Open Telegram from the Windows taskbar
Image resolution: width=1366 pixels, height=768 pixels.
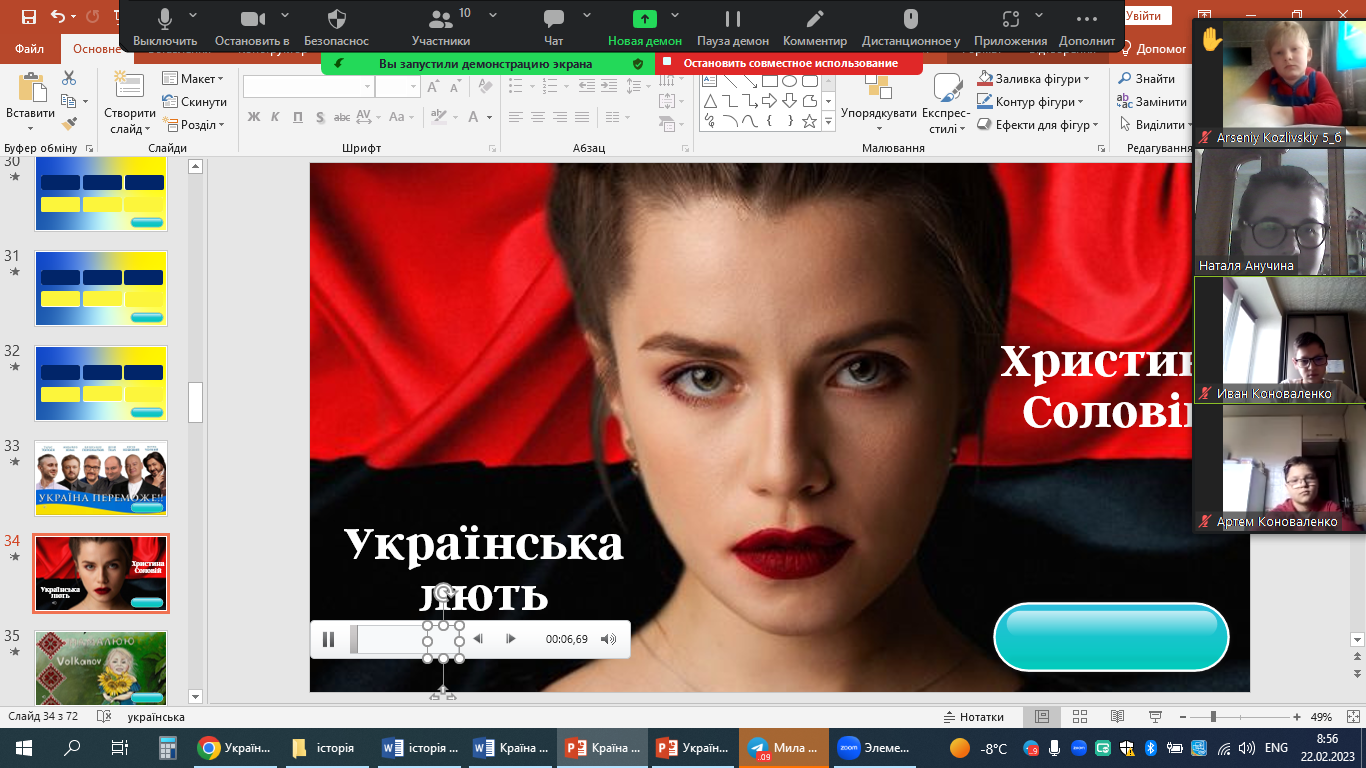pyautogui.click(x=783, y=748)
